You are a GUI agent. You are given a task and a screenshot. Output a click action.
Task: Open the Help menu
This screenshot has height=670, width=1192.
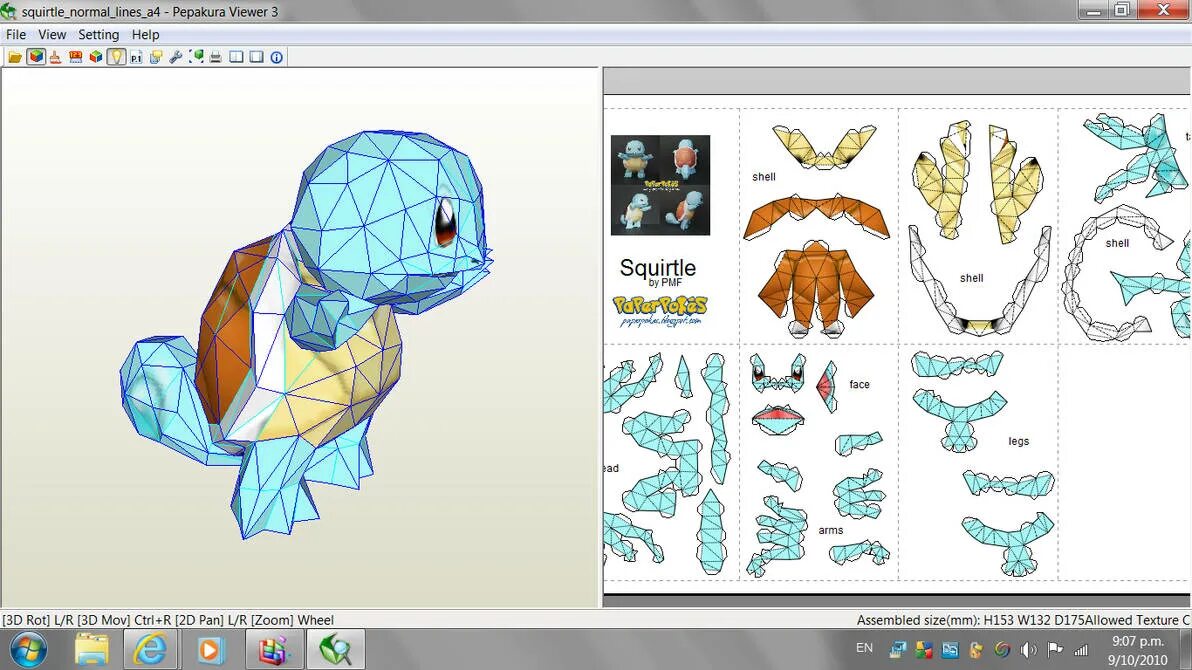tap(145, 34)
